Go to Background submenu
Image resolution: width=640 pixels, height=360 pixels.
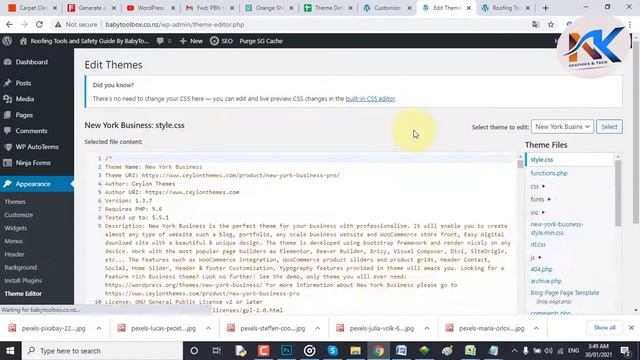tap(21, 267)
